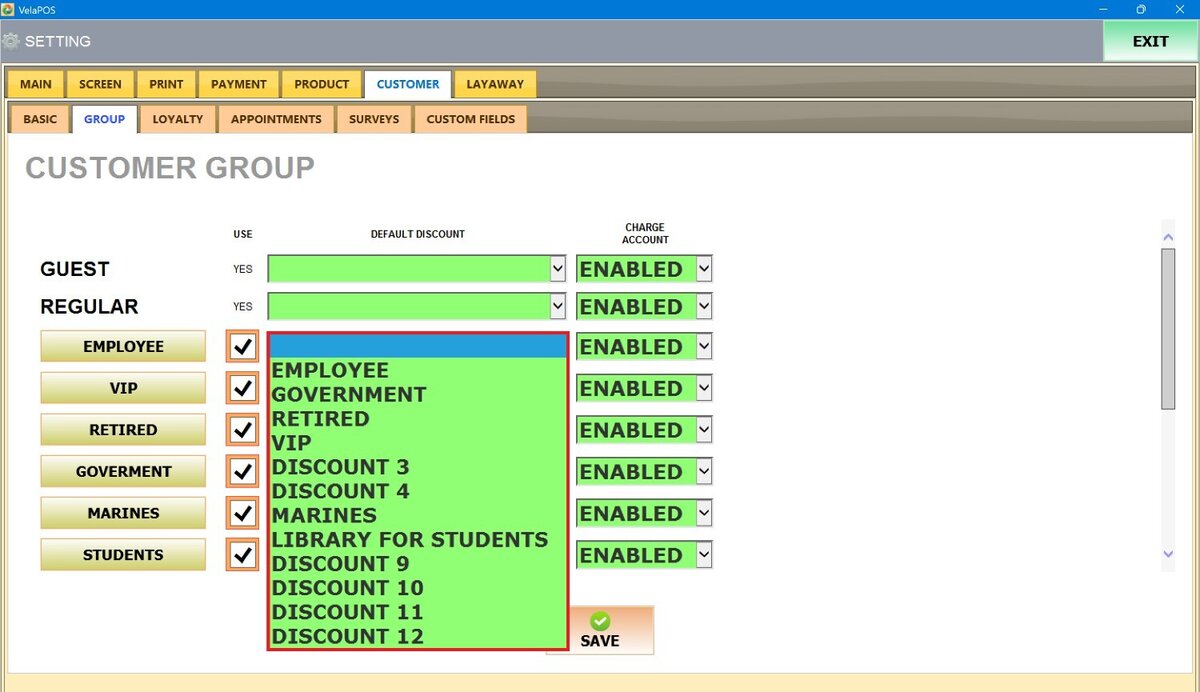The height and width of the screenshot is (692, 1200).
Task: Pick VIP in the discount list
Action: (418, 442)
